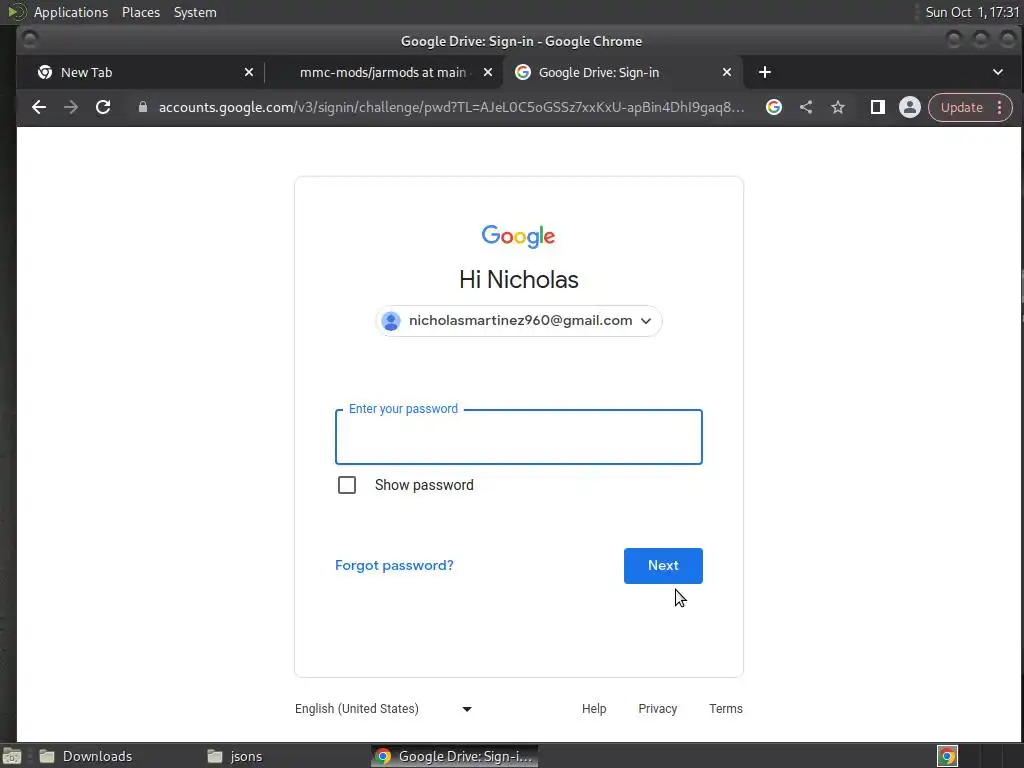
Task: Open the Help link
Action: (594, 709)
